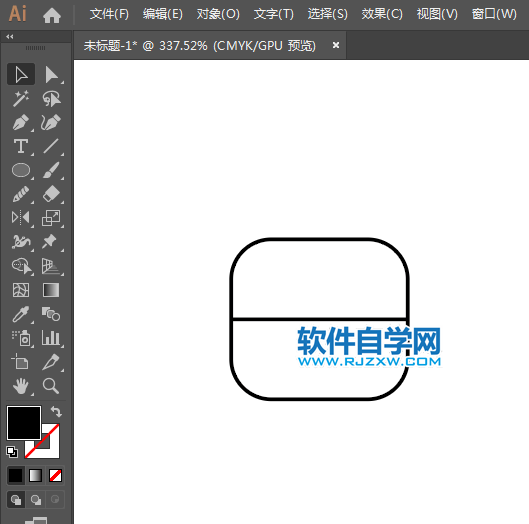Screen dimensions: 529x524
Task: Reset to default fill and stroke
Action: 12,452
